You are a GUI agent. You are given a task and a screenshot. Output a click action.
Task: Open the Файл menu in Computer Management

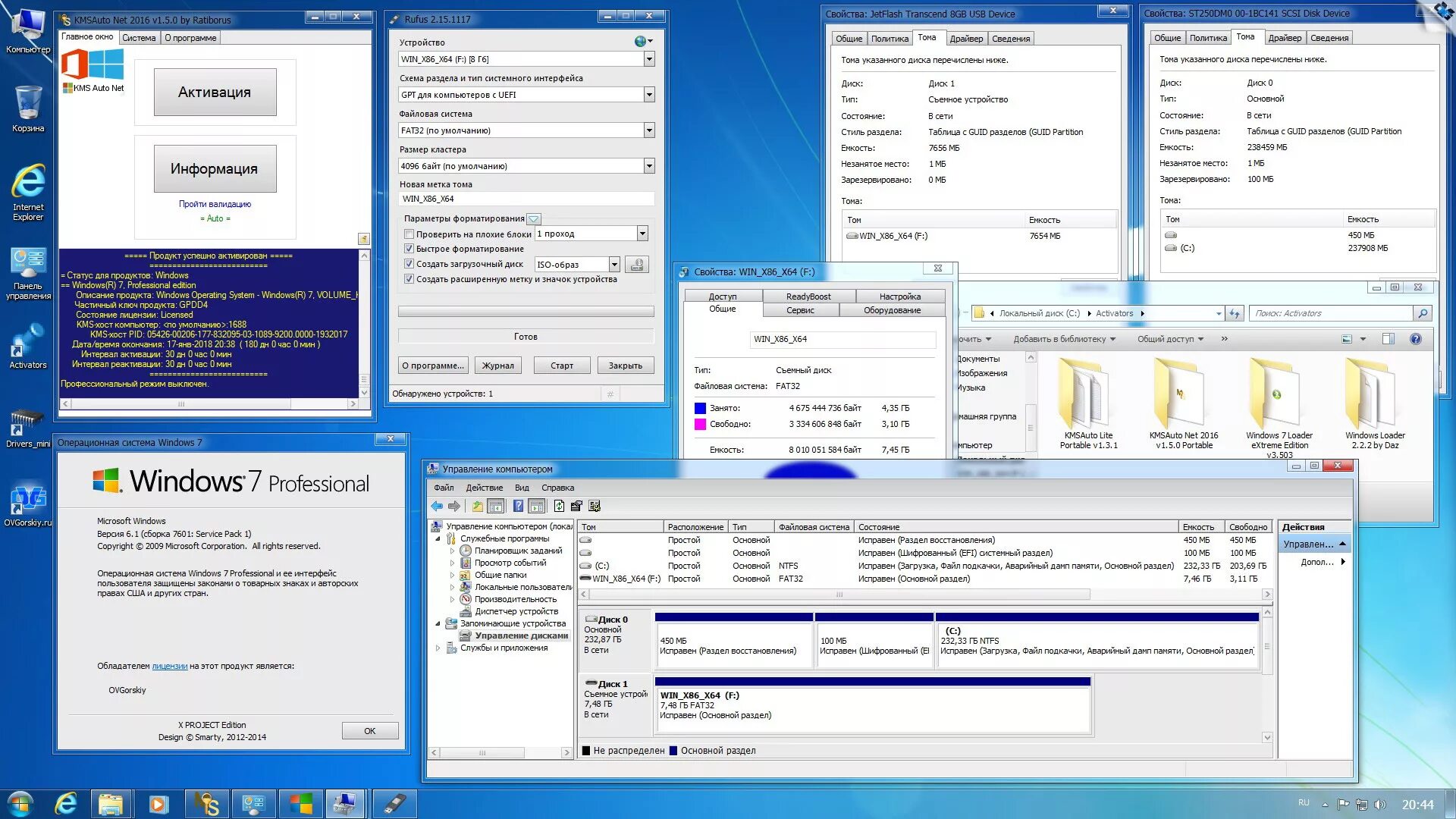(x=444, y=488)
